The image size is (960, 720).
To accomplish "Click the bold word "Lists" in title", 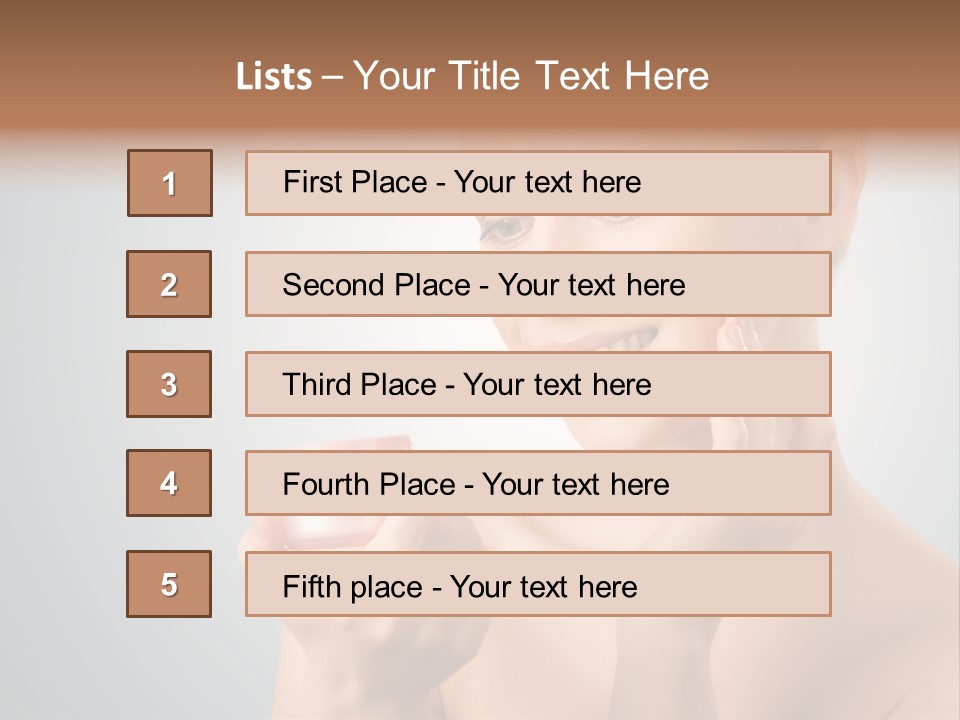I will [x=274, y=77].
